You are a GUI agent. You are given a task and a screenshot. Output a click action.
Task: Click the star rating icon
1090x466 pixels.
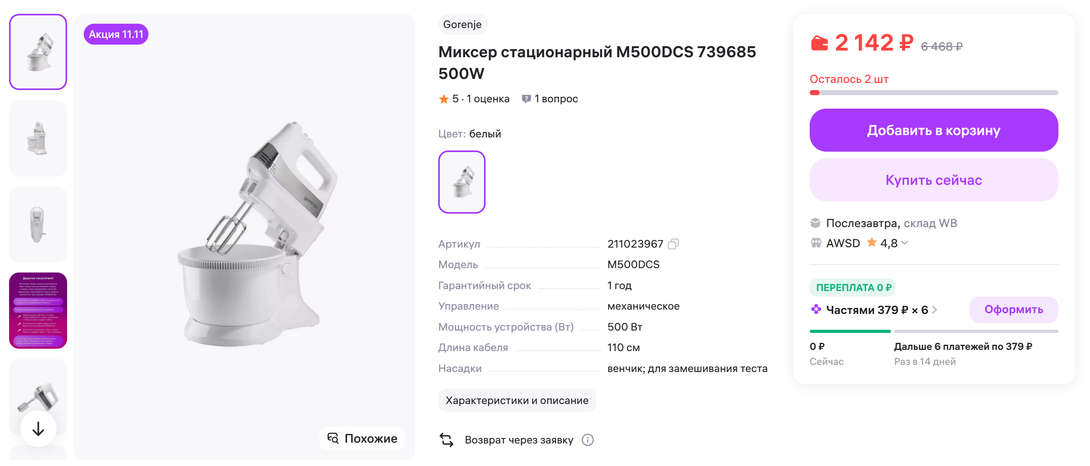pos(444,99)
